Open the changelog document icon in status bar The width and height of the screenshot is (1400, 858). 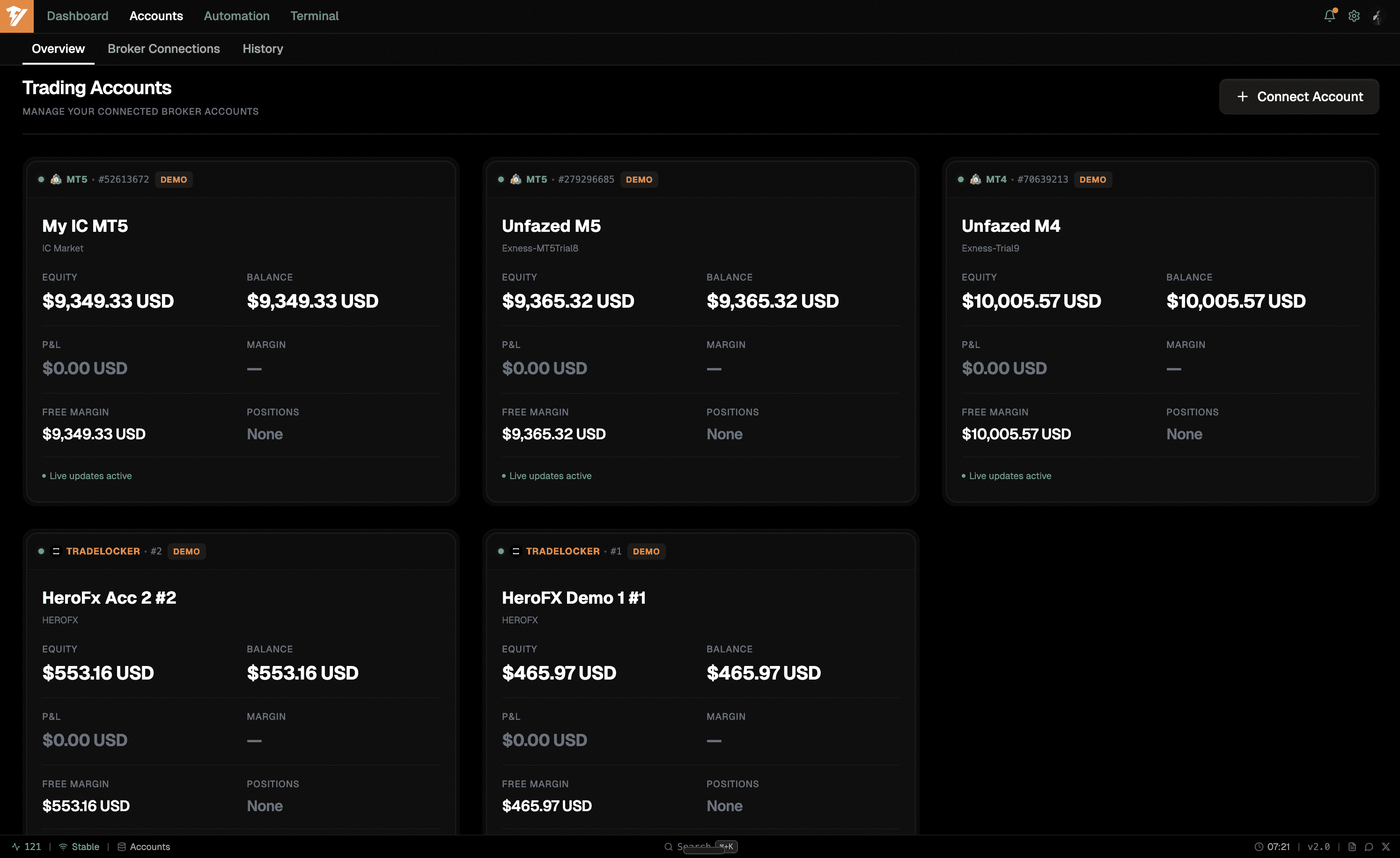tap(1353, 847)
